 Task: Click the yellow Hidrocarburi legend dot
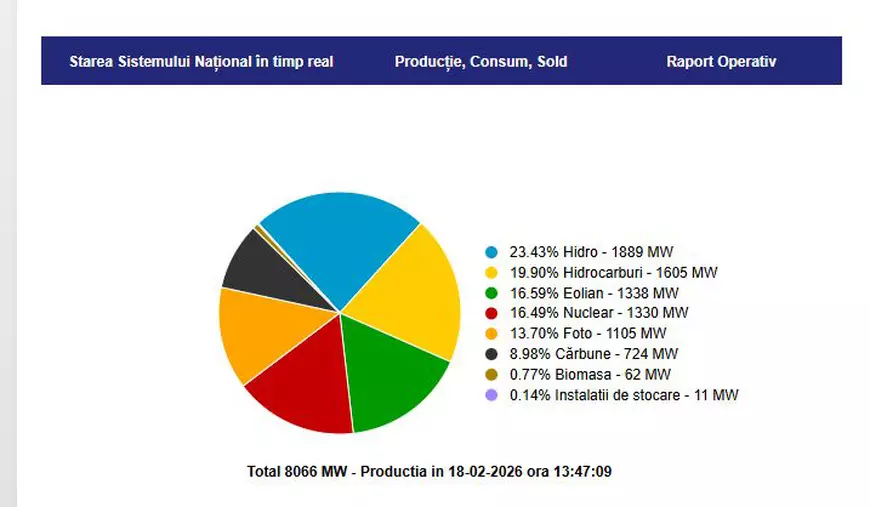(x=490, y=272)
